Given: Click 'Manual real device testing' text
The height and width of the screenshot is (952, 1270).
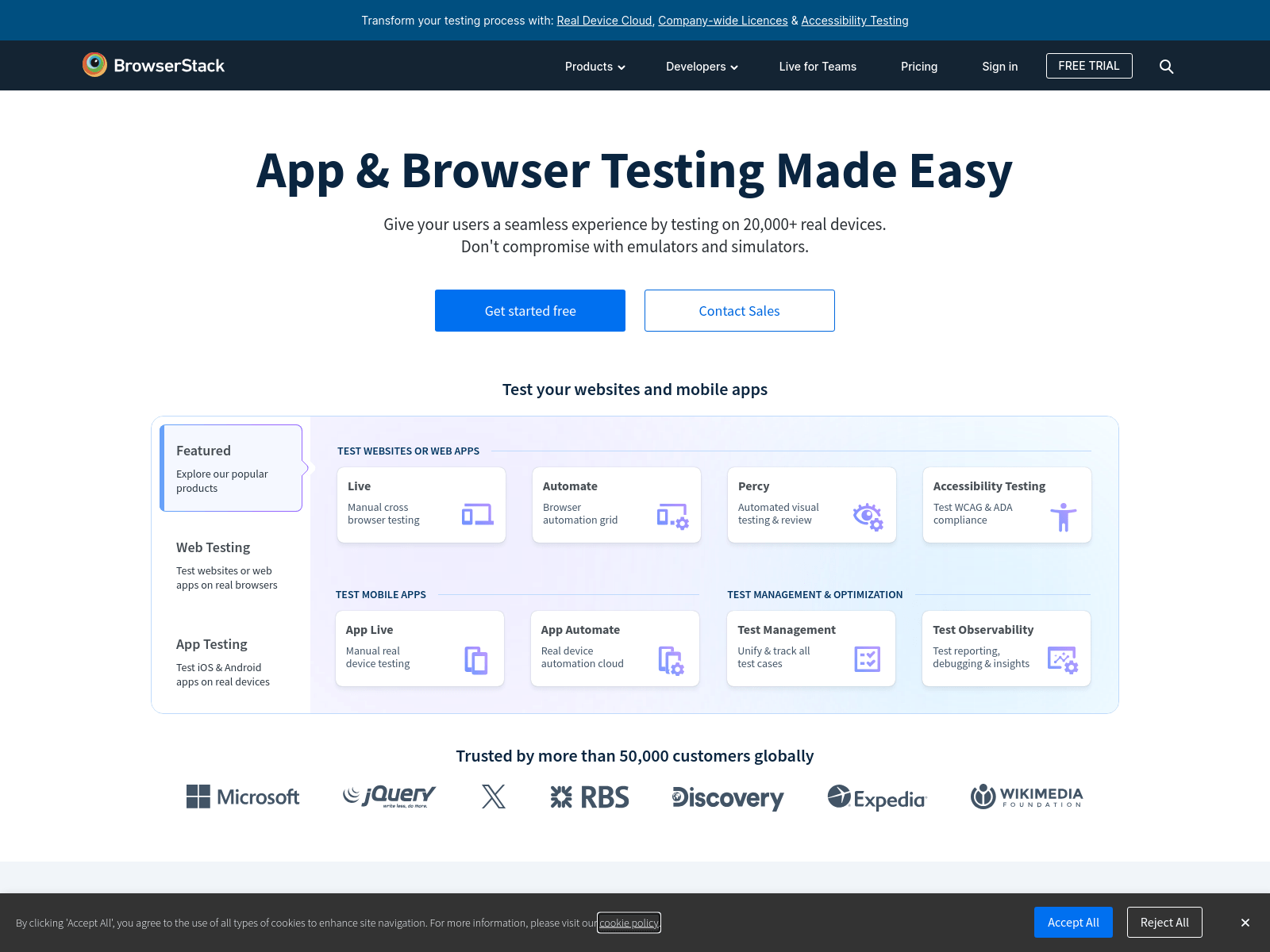Looking at the screenshot, I should point(378,658).
